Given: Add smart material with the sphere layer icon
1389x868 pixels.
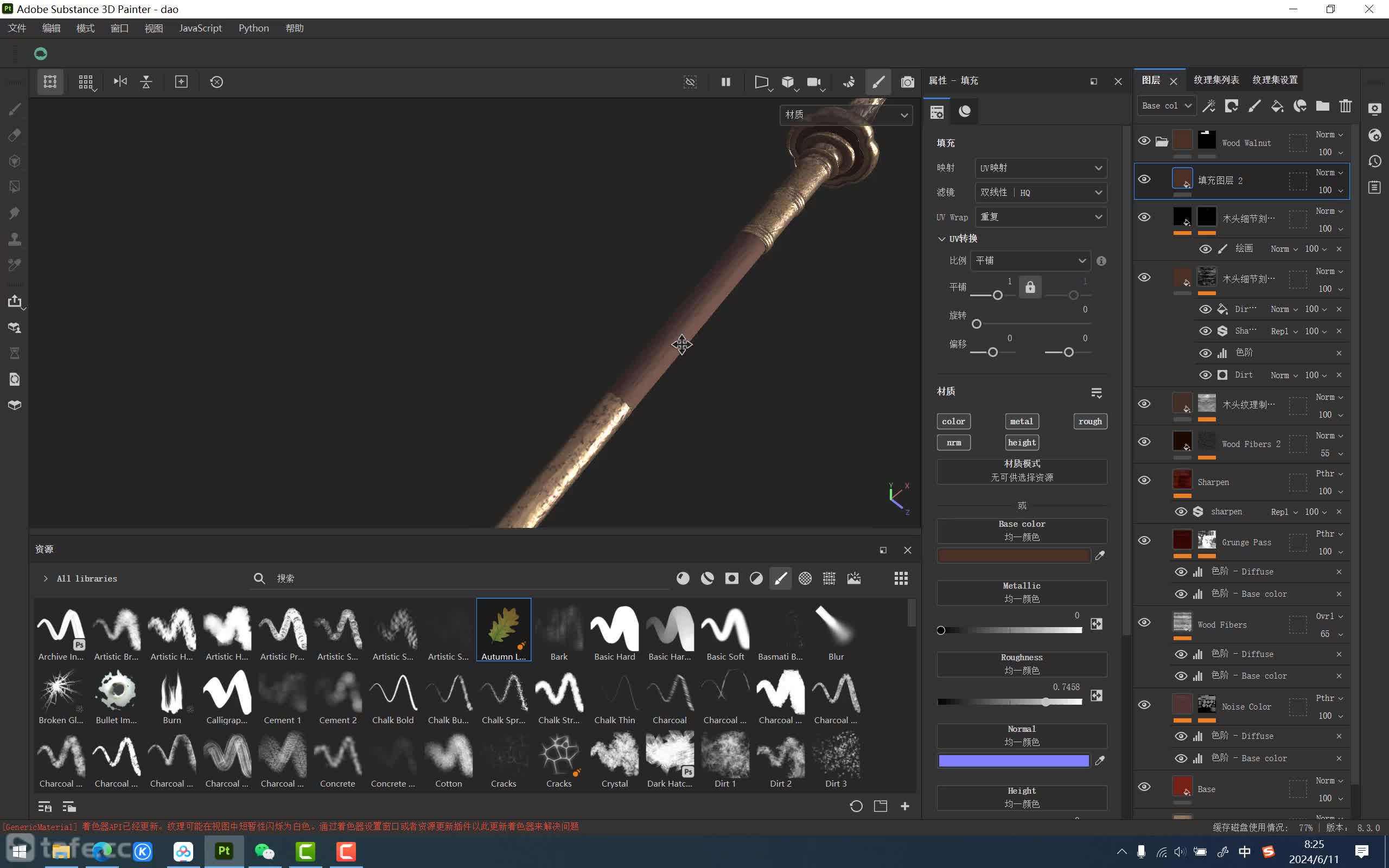Looking at the screenshot, I should [x=1300, y=106].
